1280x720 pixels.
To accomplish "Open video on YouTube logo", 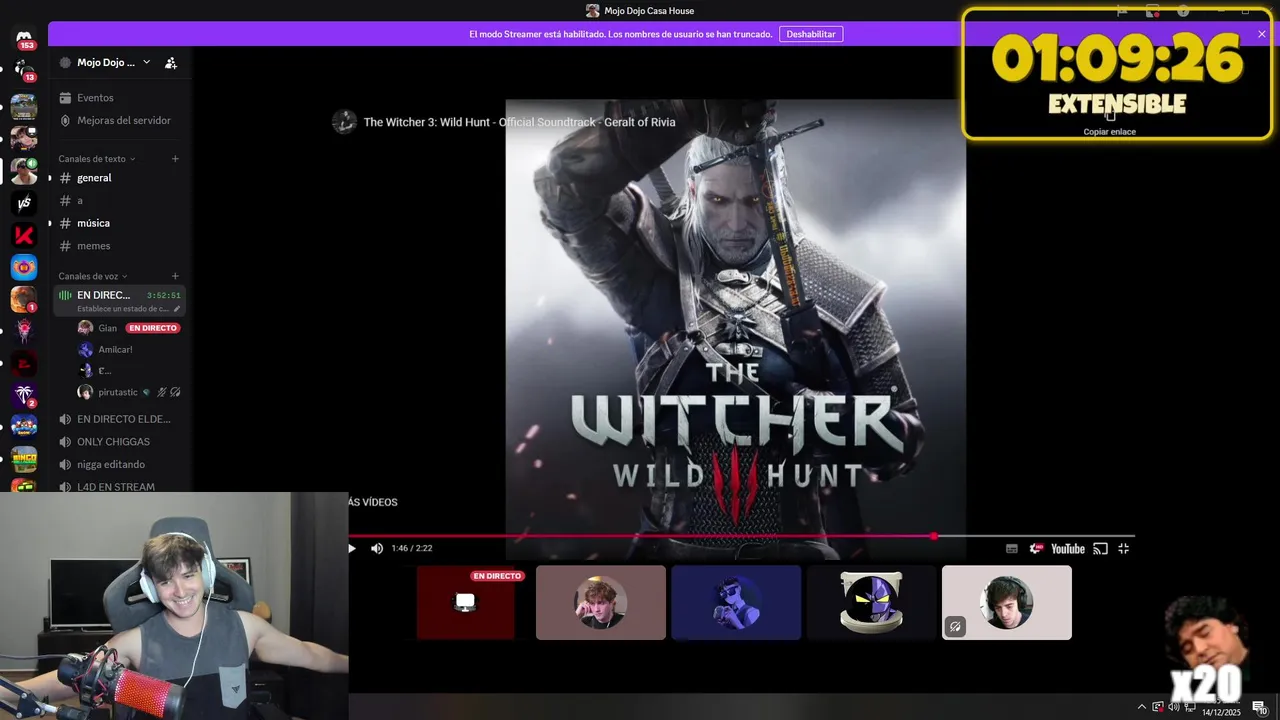I will tap(1068, 548).
